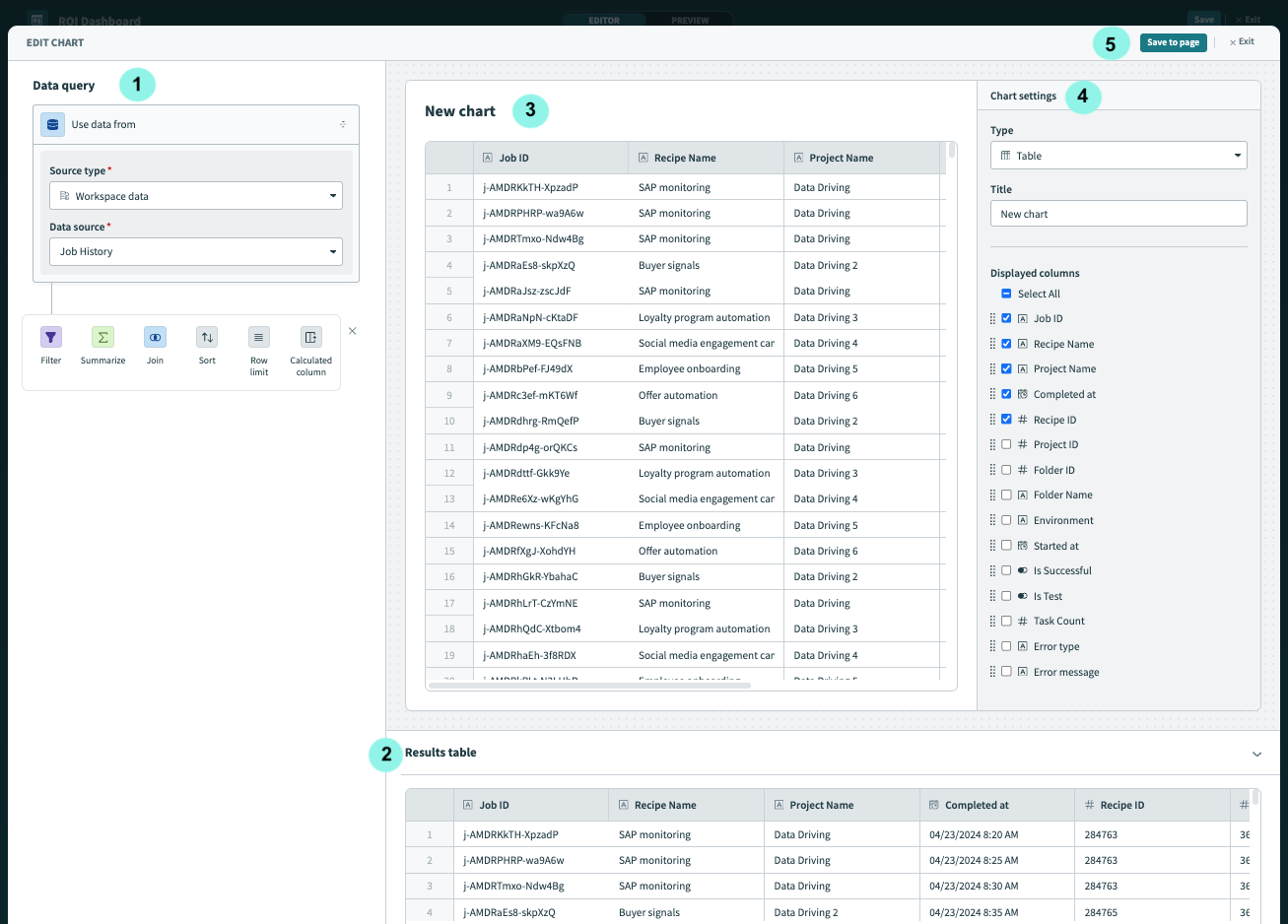
Task: Add a Join step
Action: click(155, 338)
